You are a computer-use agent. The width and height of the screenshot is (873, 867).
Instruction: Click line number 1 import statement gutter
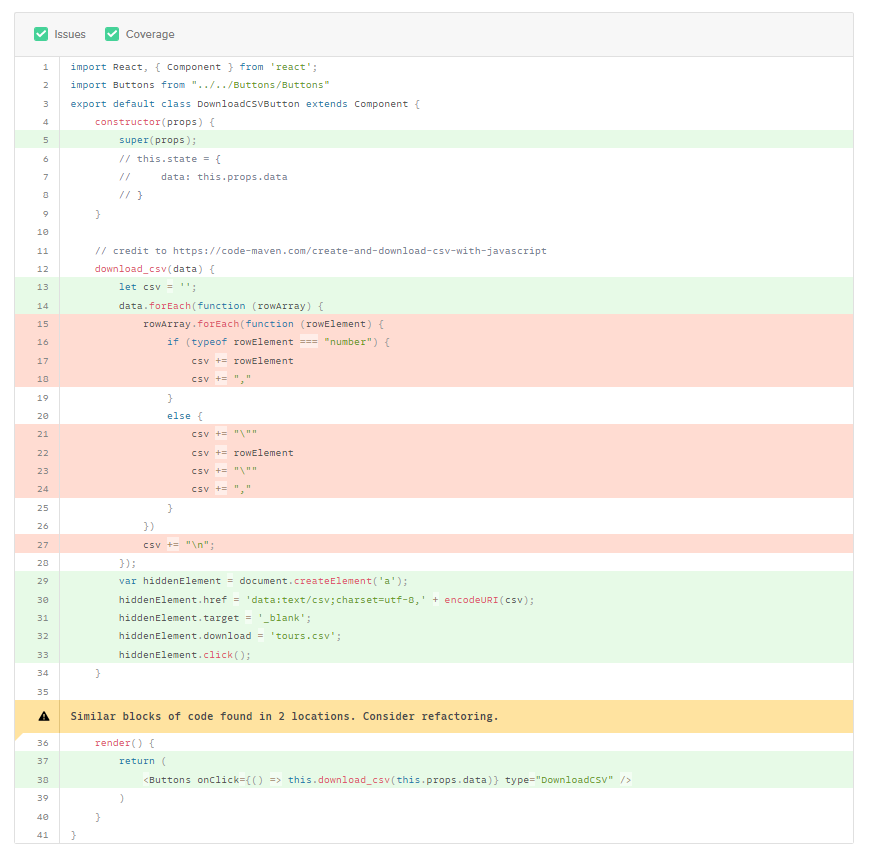[x=45, y=67]
